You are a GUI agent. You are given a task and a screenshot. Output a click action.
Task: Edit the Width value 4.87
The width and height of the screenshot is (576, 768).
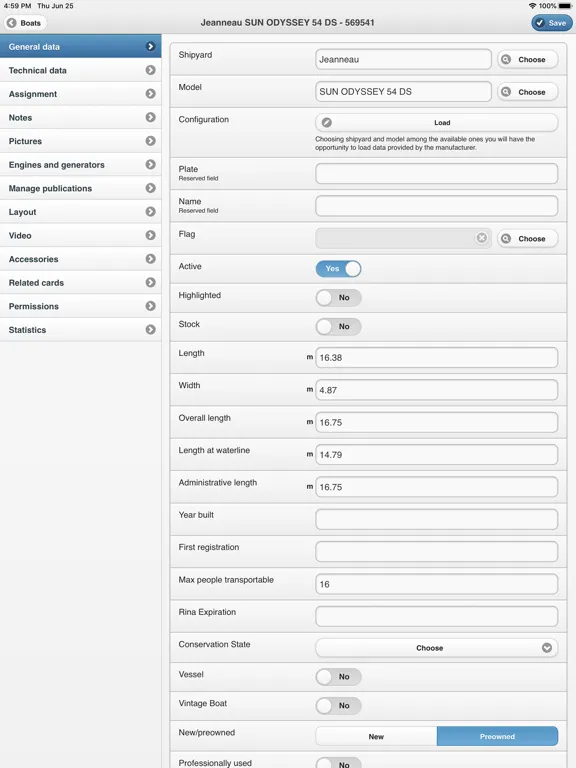pyautogui.click(x=436, y=390)
